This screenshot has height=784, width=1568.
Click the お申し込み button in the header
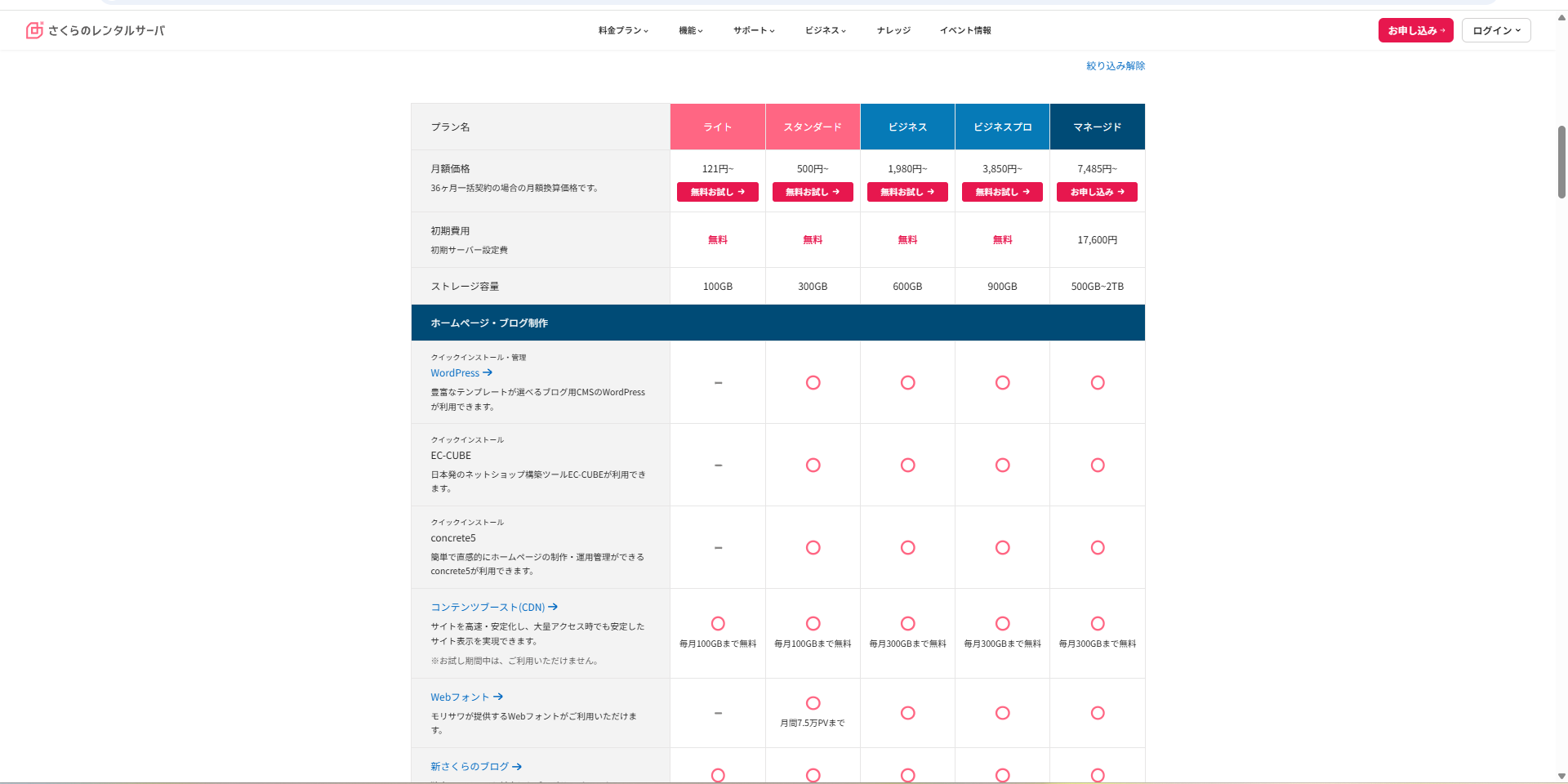point(1415,30)
